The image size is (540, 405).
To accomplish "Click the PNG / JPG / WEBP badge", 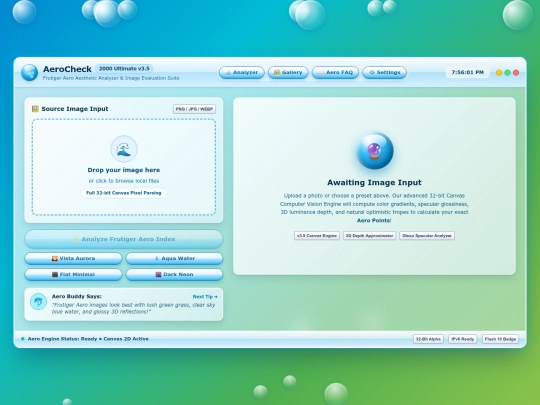I will pos(194,109).
